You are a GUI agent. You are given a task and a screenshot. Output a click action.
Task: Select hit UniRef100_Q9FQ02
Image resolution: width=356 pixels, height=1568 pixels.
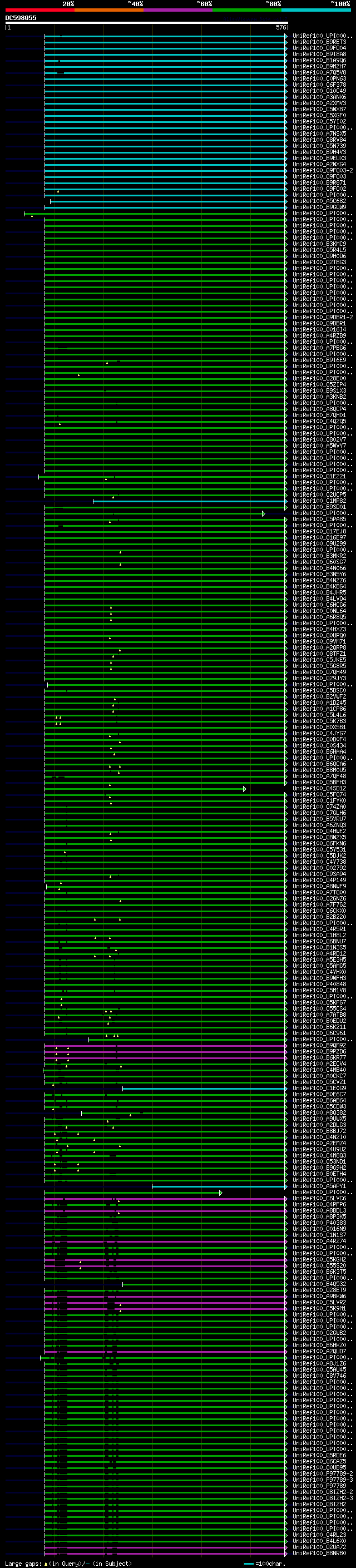coord(319,189)
